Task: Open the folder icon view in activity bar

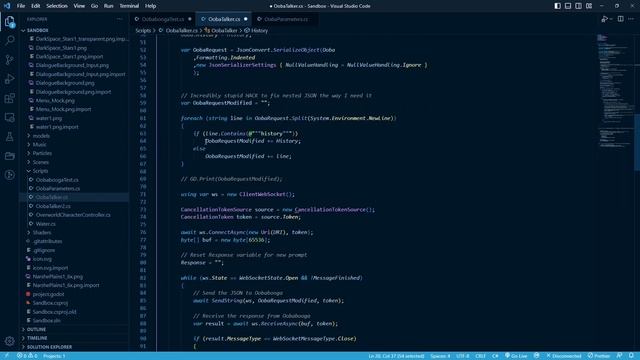Action: [x=10, y=156]
